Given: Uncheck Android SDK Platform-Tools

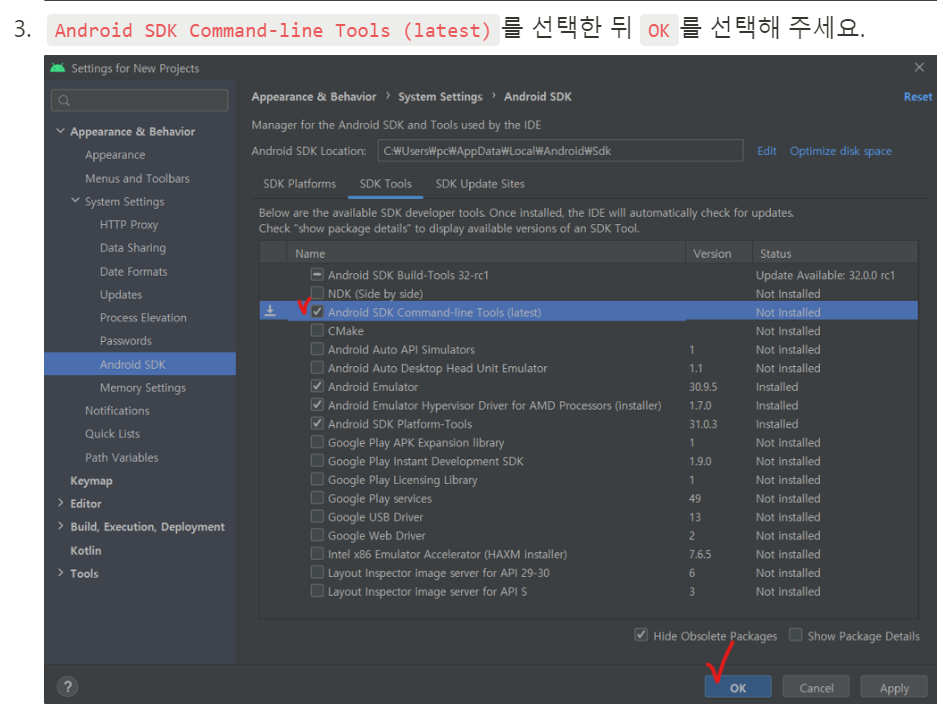Looking at the screenshot, I should click(x=317, y=423).
